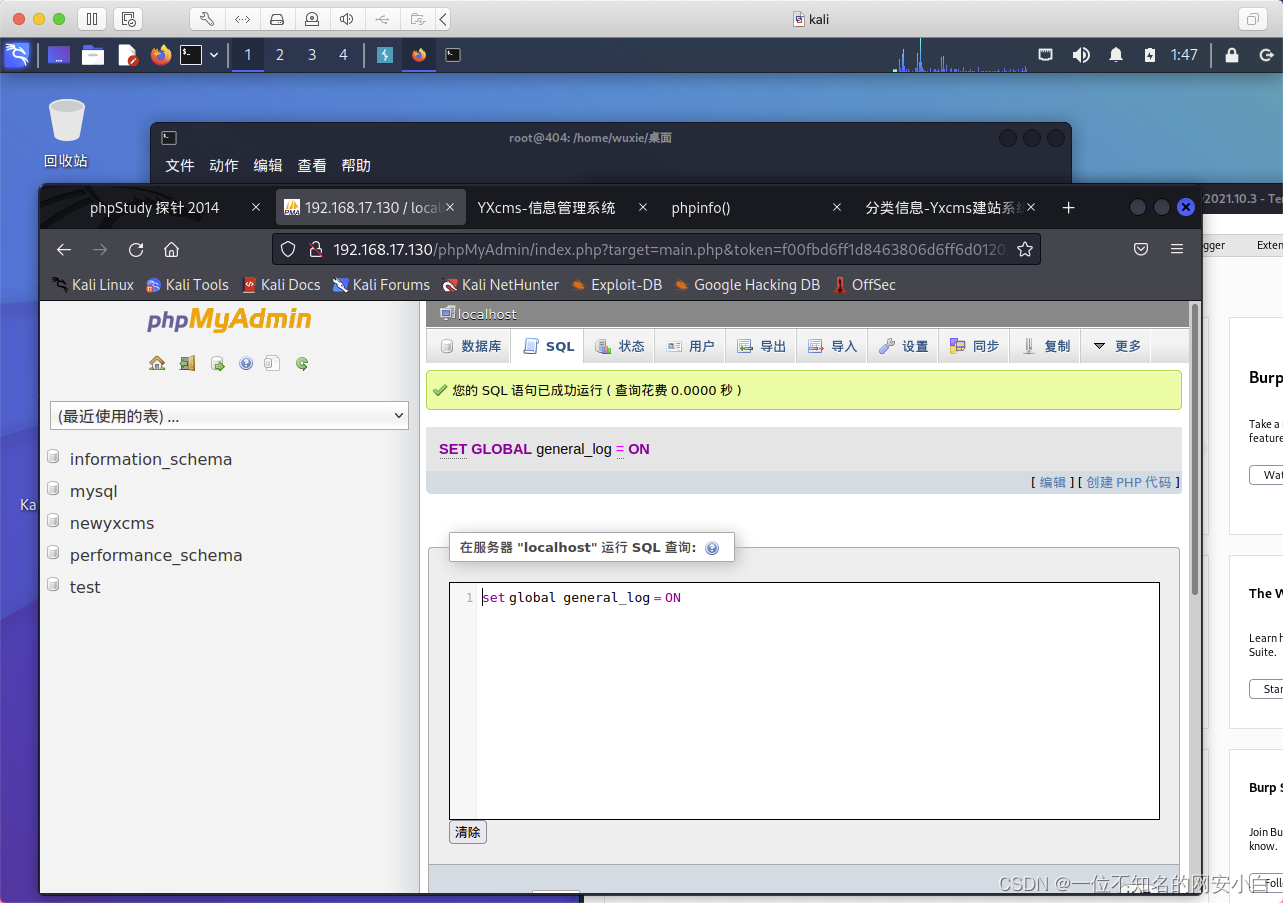The image size is (1283, 903).
Task: Click the lock screen icon in panel
Action: tap(1232, 55)
